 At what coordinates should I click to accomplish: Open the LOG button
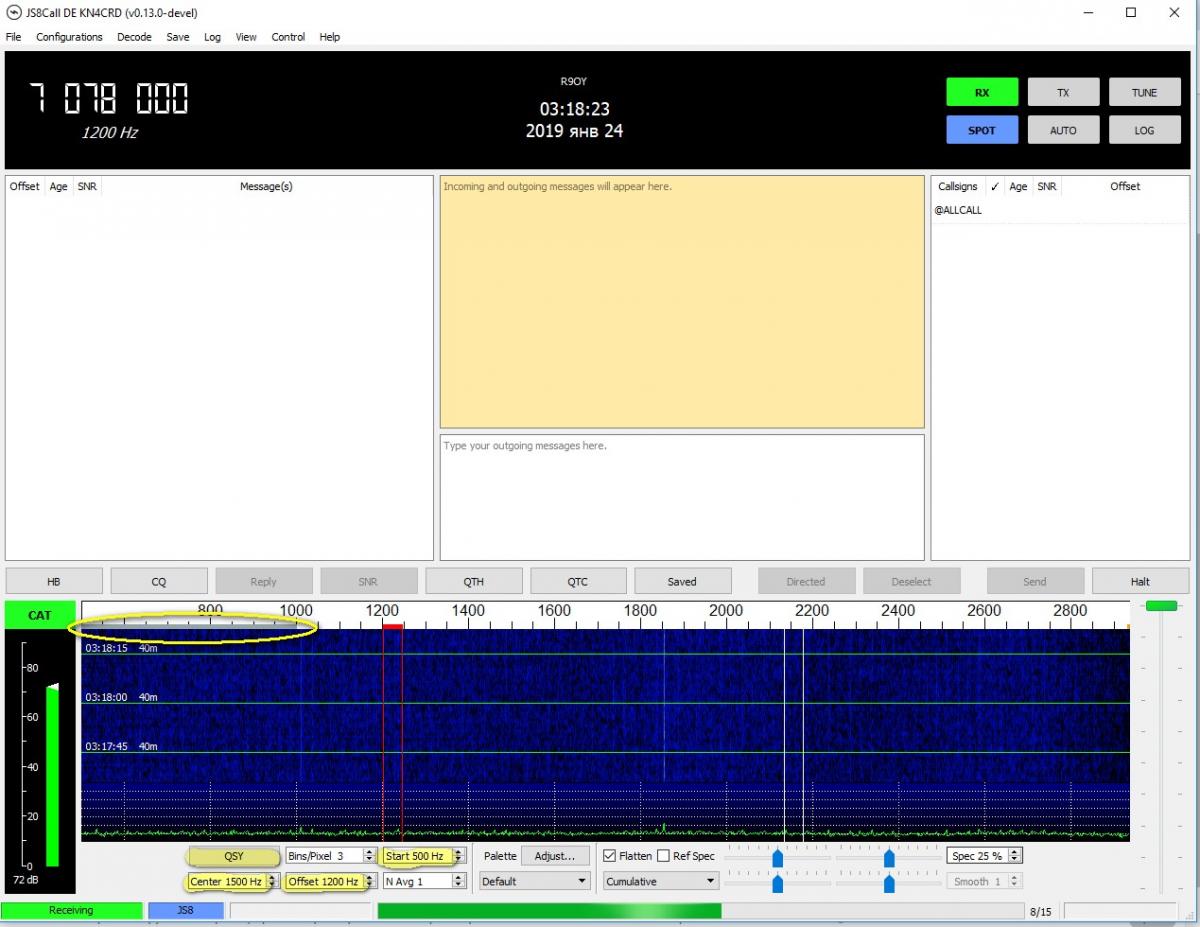(1144, 130)
